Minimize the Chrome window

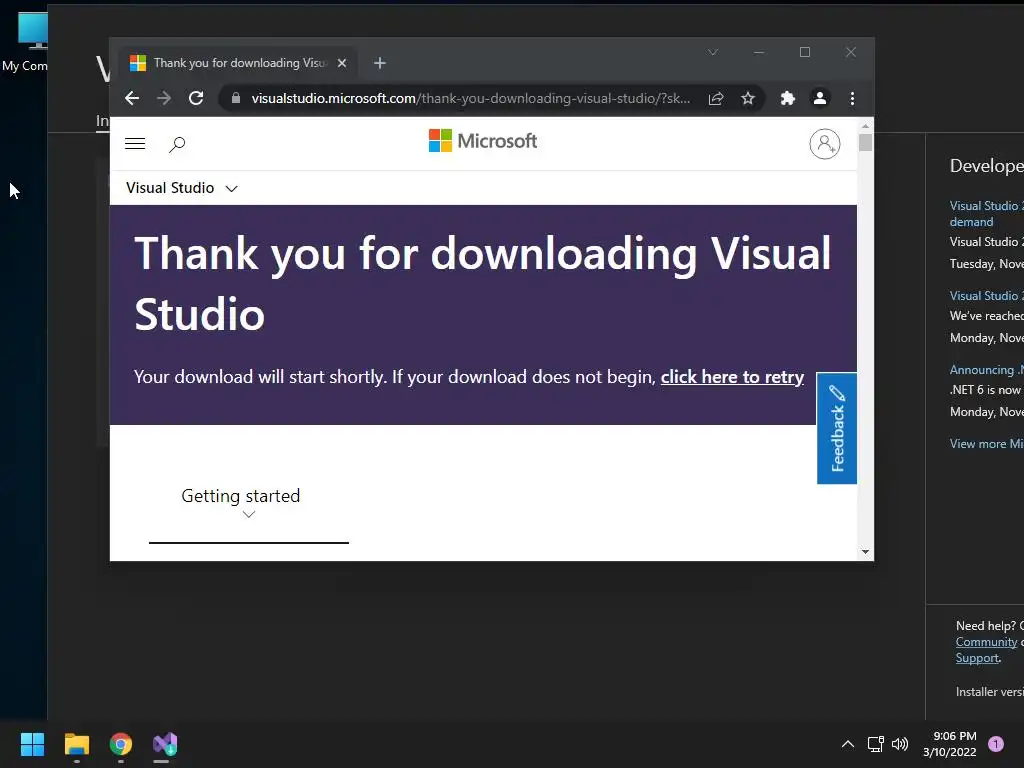pos(759,52)
